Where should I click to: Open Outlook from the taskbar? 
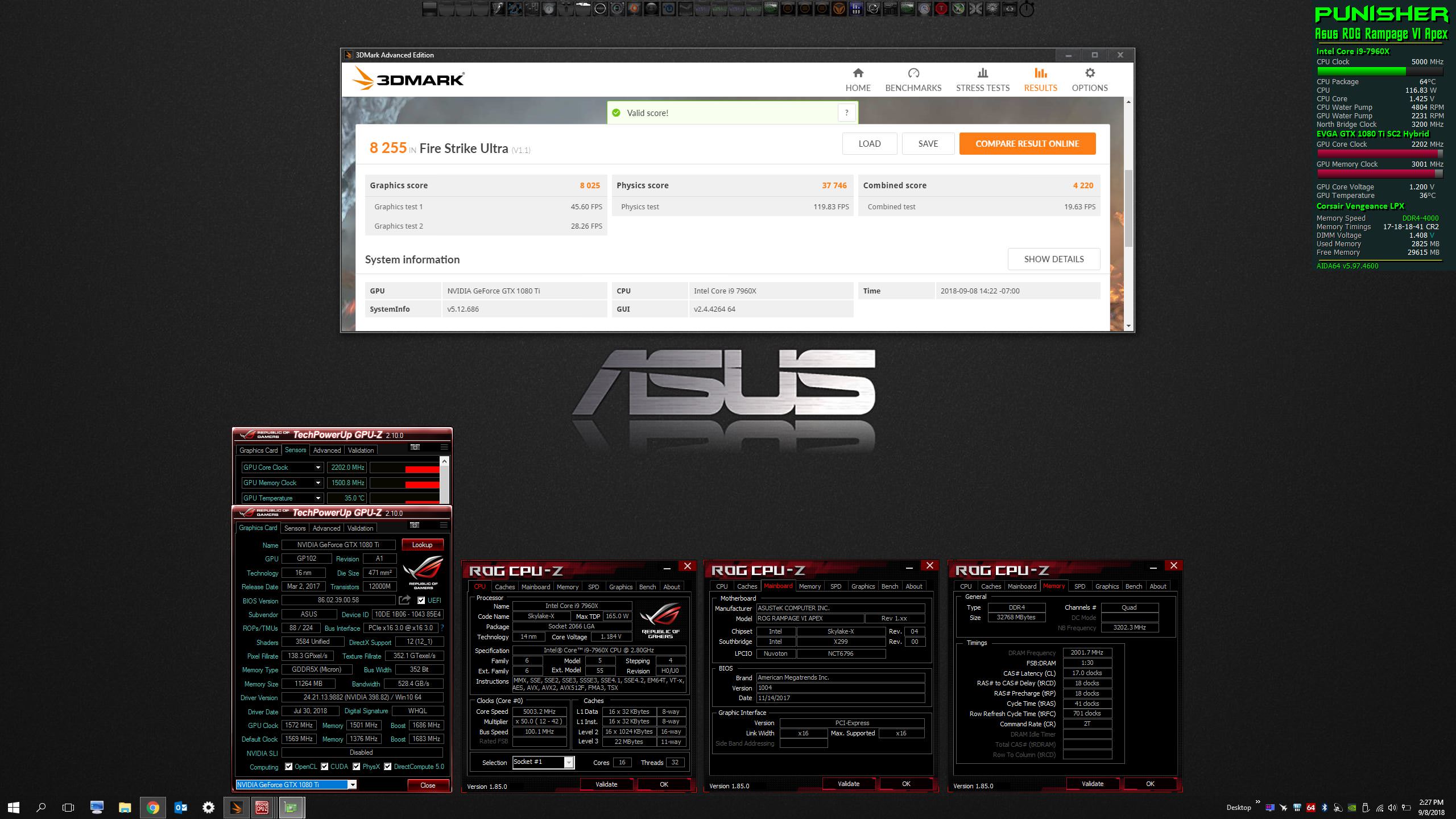(x=181, y=808)
